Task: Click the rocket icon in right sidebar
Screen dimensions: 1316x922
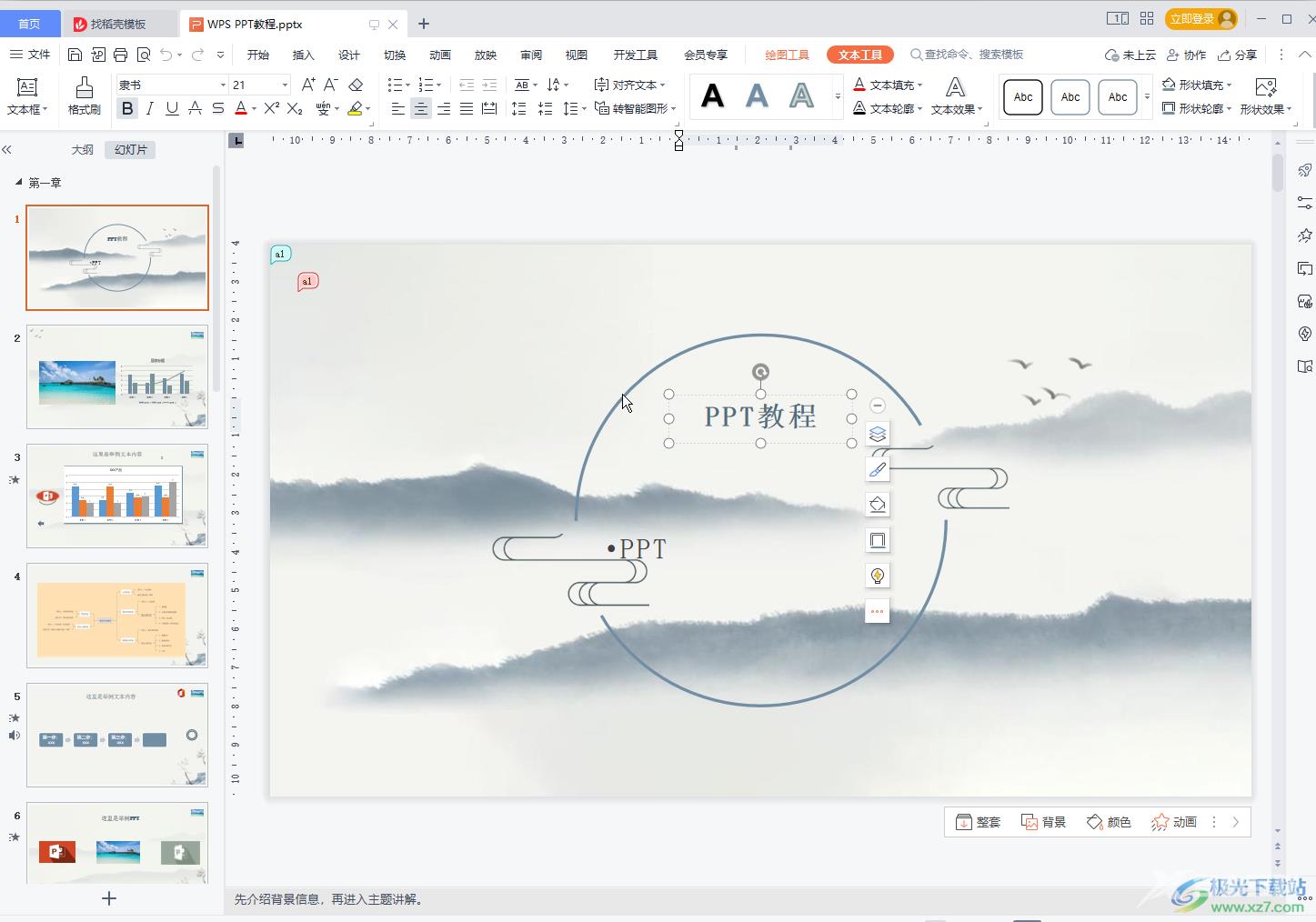Action: [x=1304, y=170]
